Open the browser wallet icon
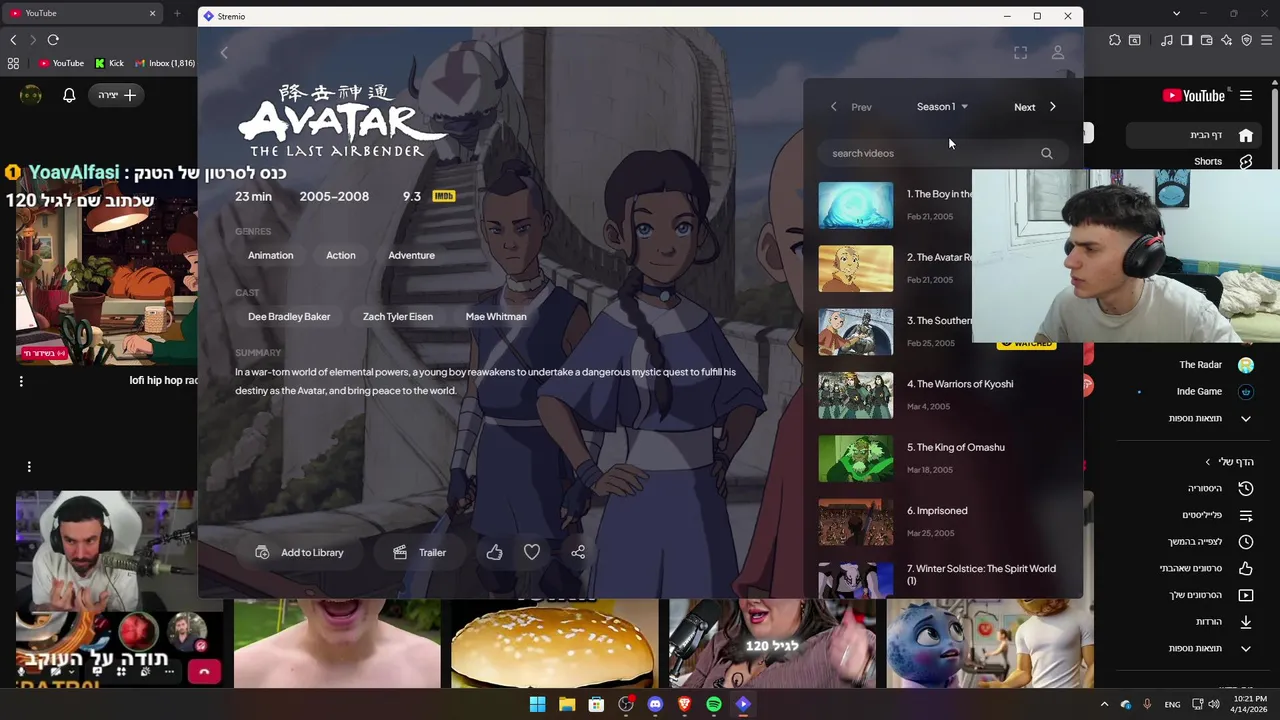This screenshot has height=720, width=1280. pos(1206,40)
